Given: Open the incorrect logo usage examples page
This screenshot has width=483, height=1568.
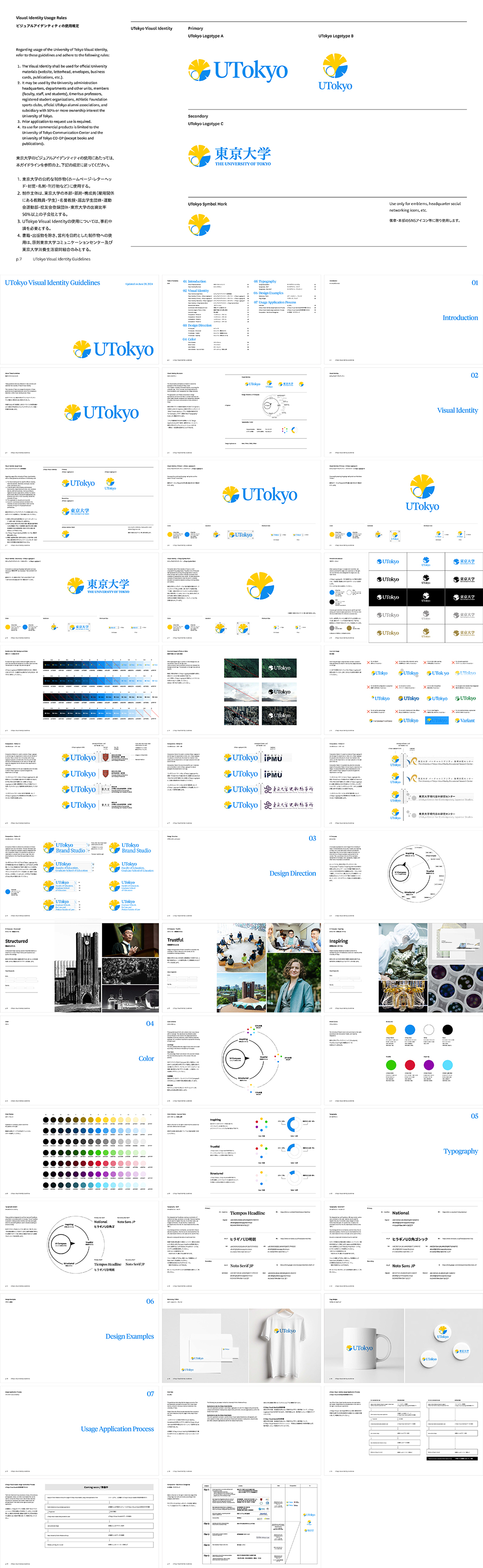Looking at the screenshot, I should tap(403, 690).
